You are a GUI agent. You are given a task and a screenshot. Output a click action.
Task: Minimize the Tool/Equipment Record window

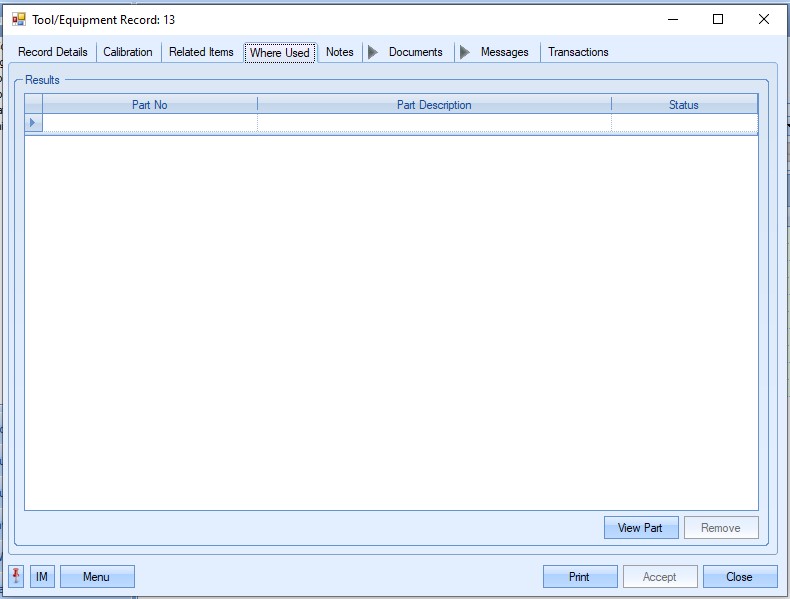pyautogui.click(x=672, y=19)
